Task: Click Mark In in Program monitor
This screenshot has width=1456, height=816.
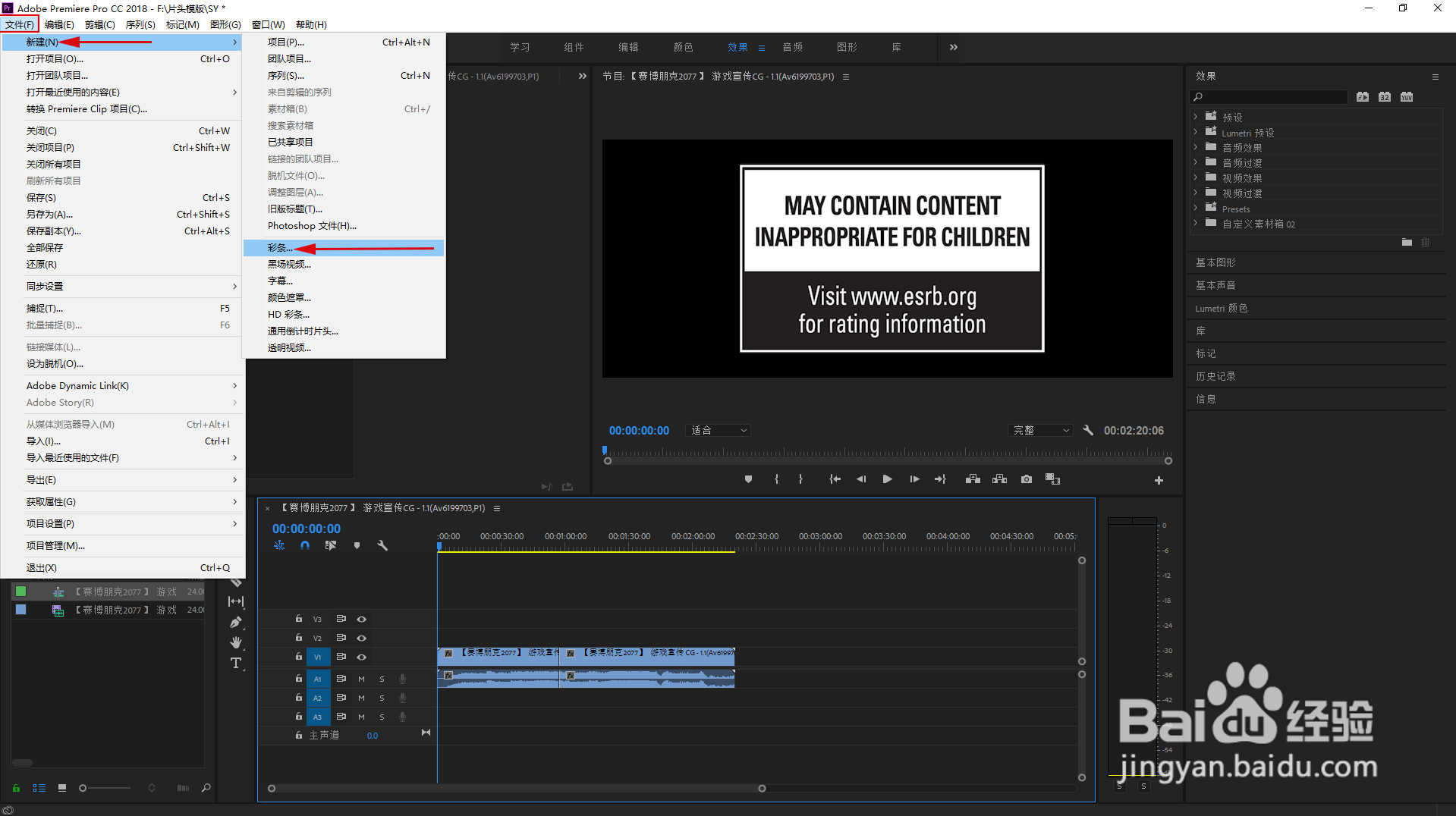Action: [776, 479]
